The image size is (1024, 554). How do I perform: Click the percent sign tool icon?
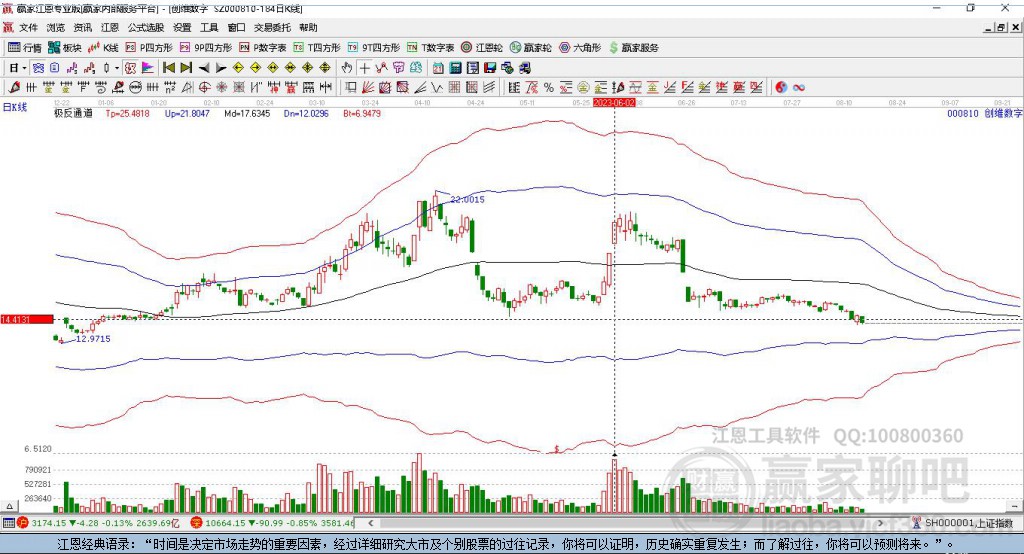549,87
